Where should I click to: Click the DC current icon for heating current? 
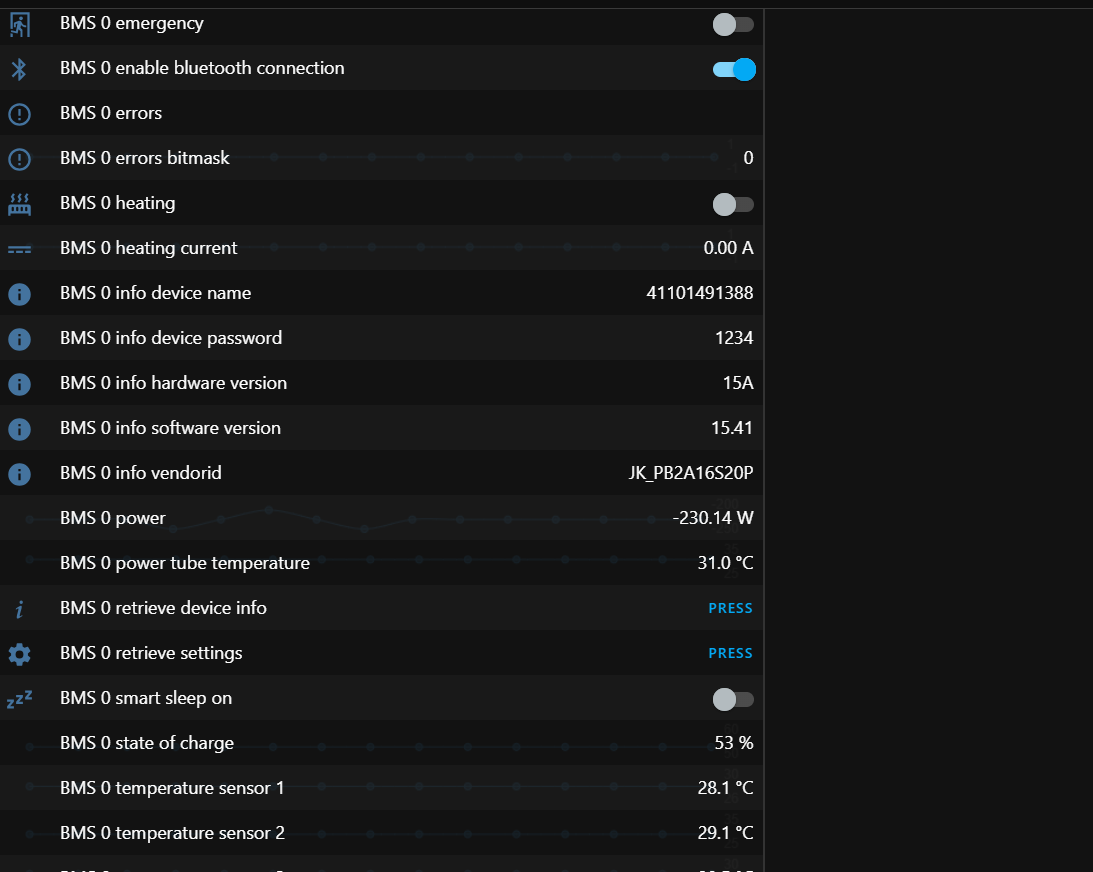click(20, 249)
